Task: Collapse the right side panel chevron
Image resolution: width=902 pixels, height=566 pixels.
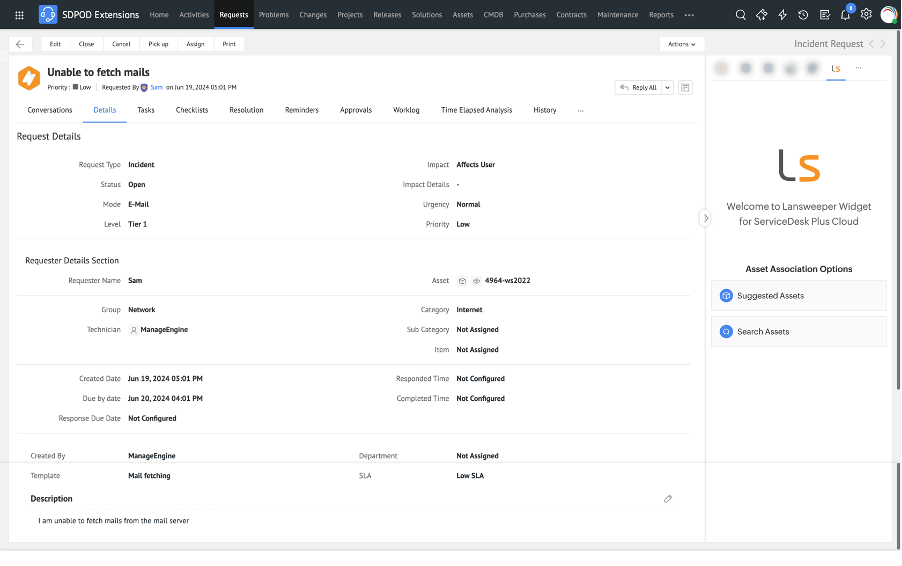Action: pos(706,218)
